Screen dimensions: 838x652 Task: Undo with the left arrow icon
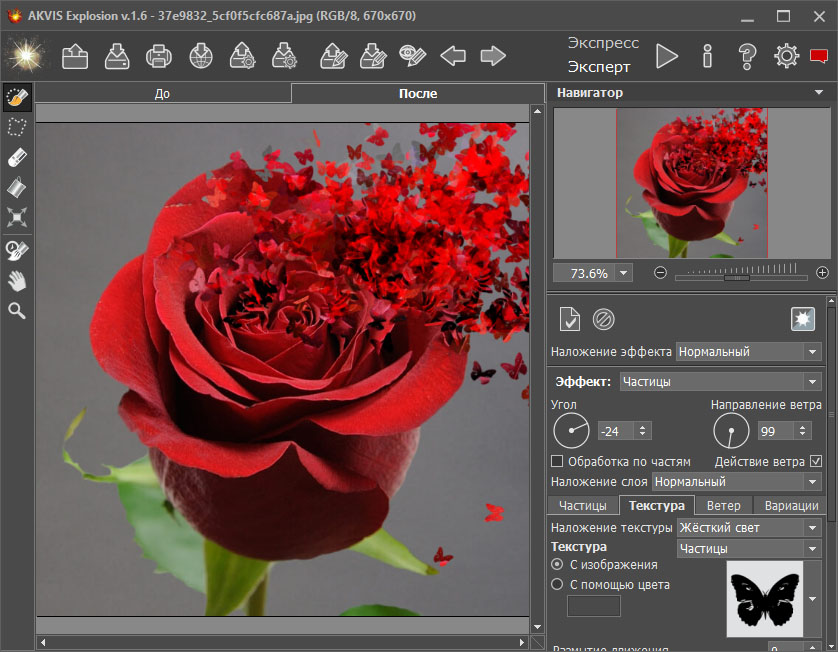pos(453,56)
